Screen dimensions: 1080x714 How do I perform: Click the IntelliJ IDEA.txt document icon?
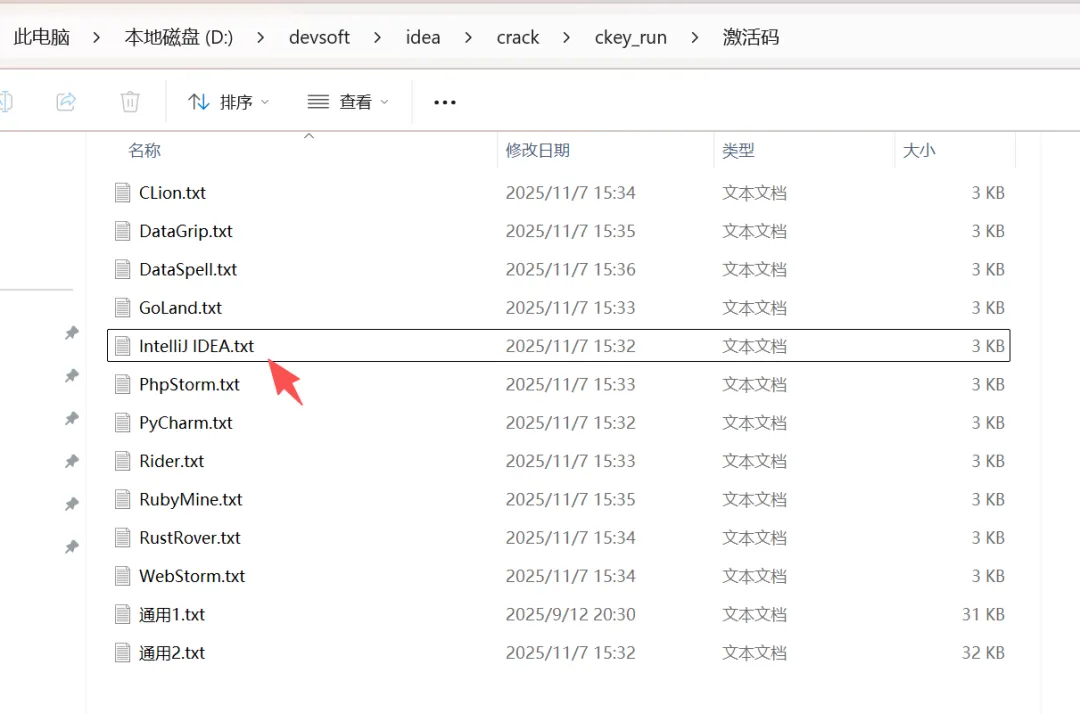[123, 346]
